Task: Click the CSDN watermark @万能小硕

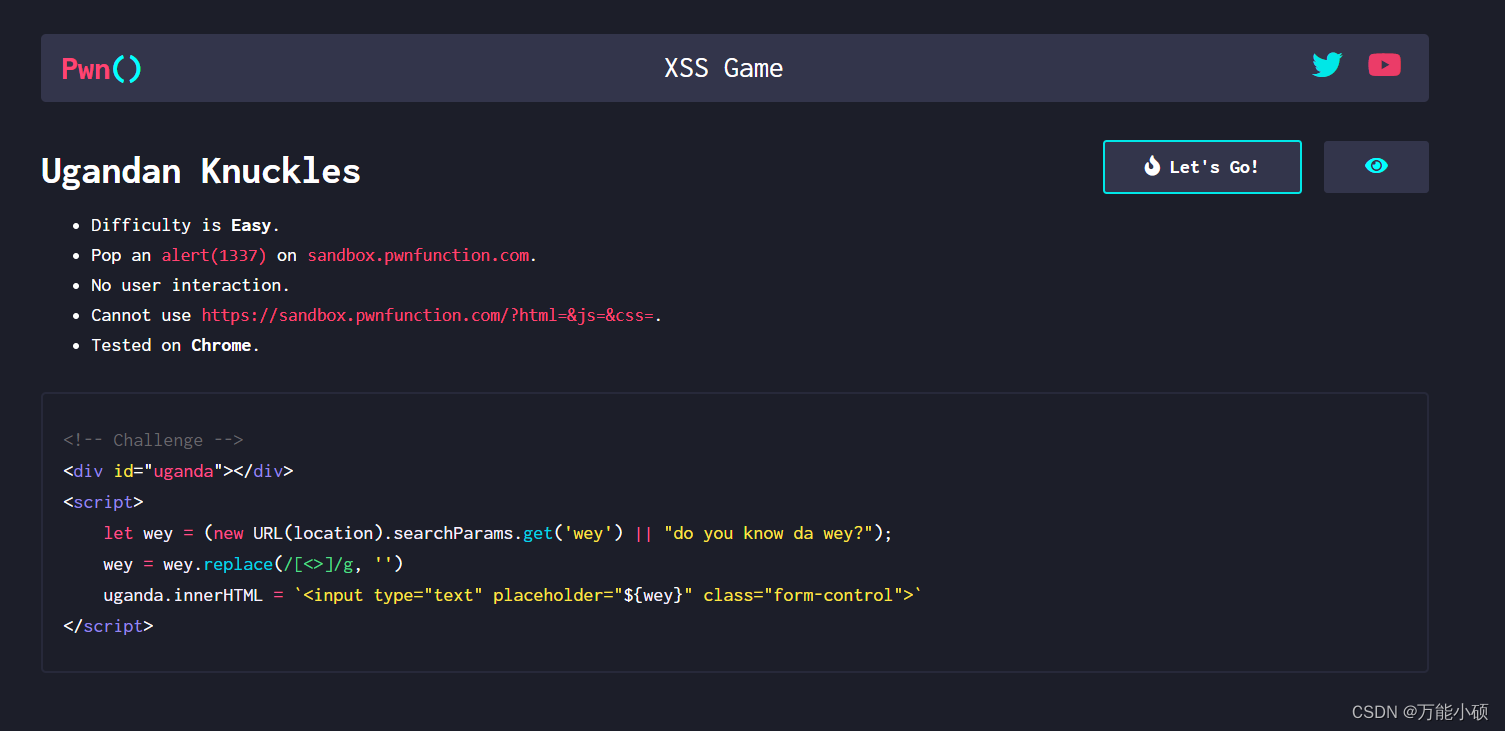Action: (1418, 712)
